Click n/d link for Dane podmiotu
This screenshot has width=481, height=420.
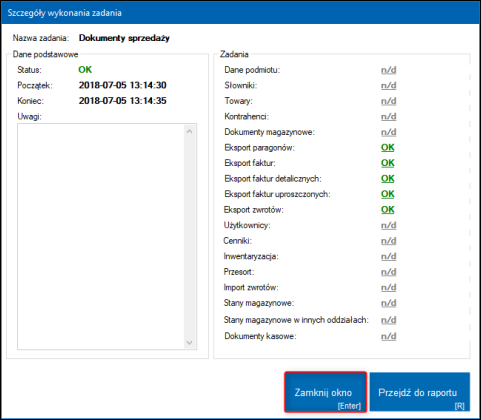(389, 70)
